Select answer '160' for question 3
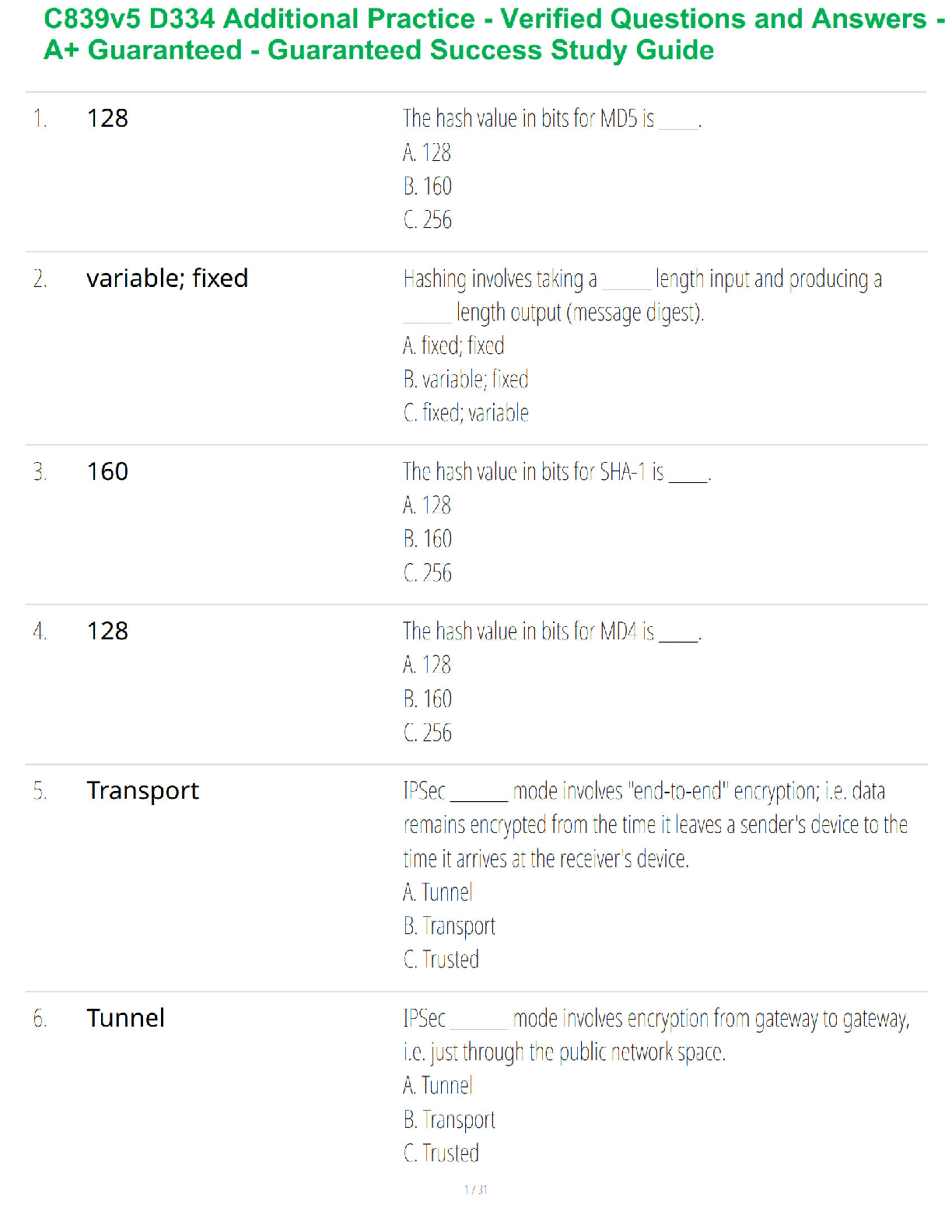Screen dimensions: 952x1232 coord(107,471)
